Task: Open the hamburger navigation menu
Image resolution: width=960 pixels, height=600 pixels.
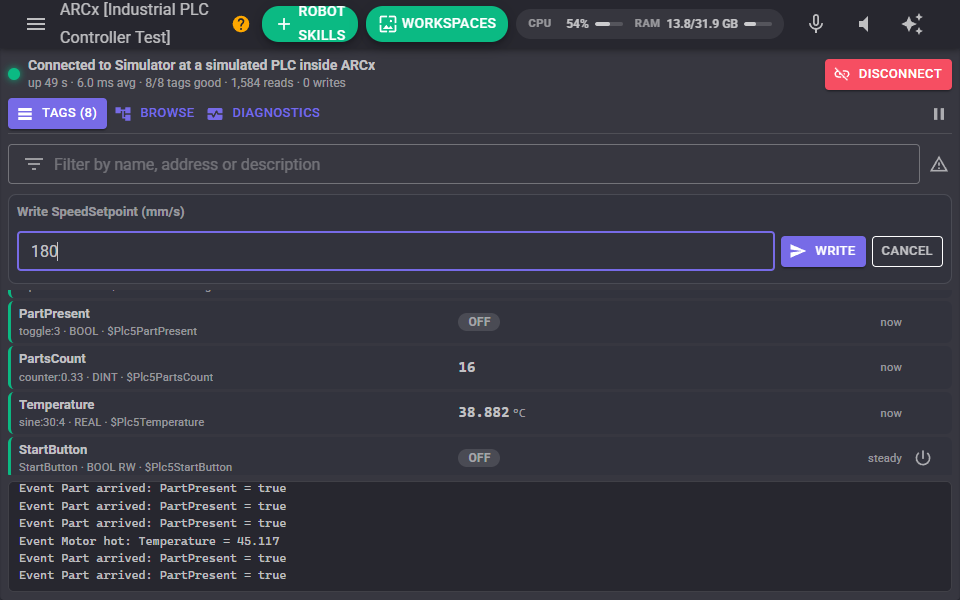Action: [36, 24]
